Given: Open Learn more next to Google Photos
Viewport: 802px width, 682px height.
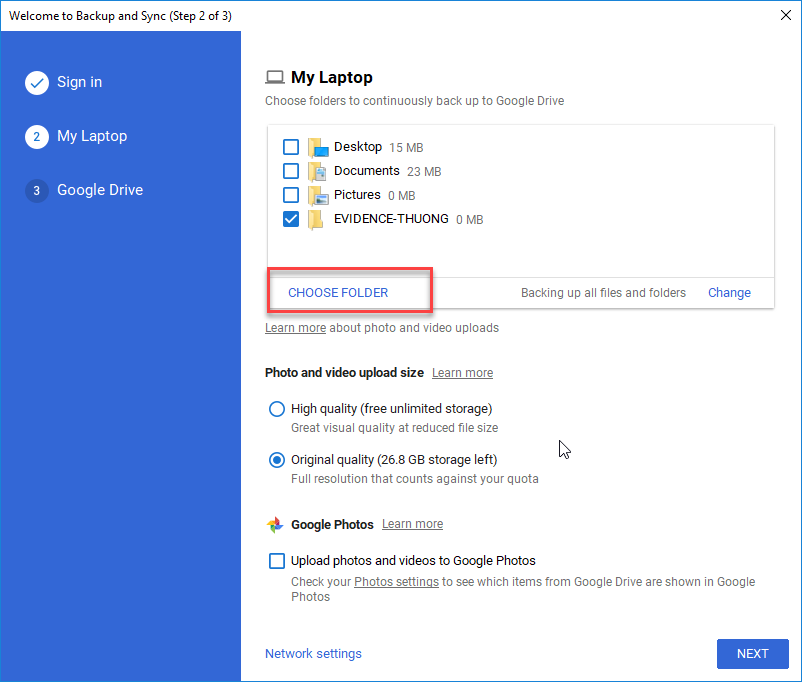Looking at the screenshot, I should pos(412,524).
